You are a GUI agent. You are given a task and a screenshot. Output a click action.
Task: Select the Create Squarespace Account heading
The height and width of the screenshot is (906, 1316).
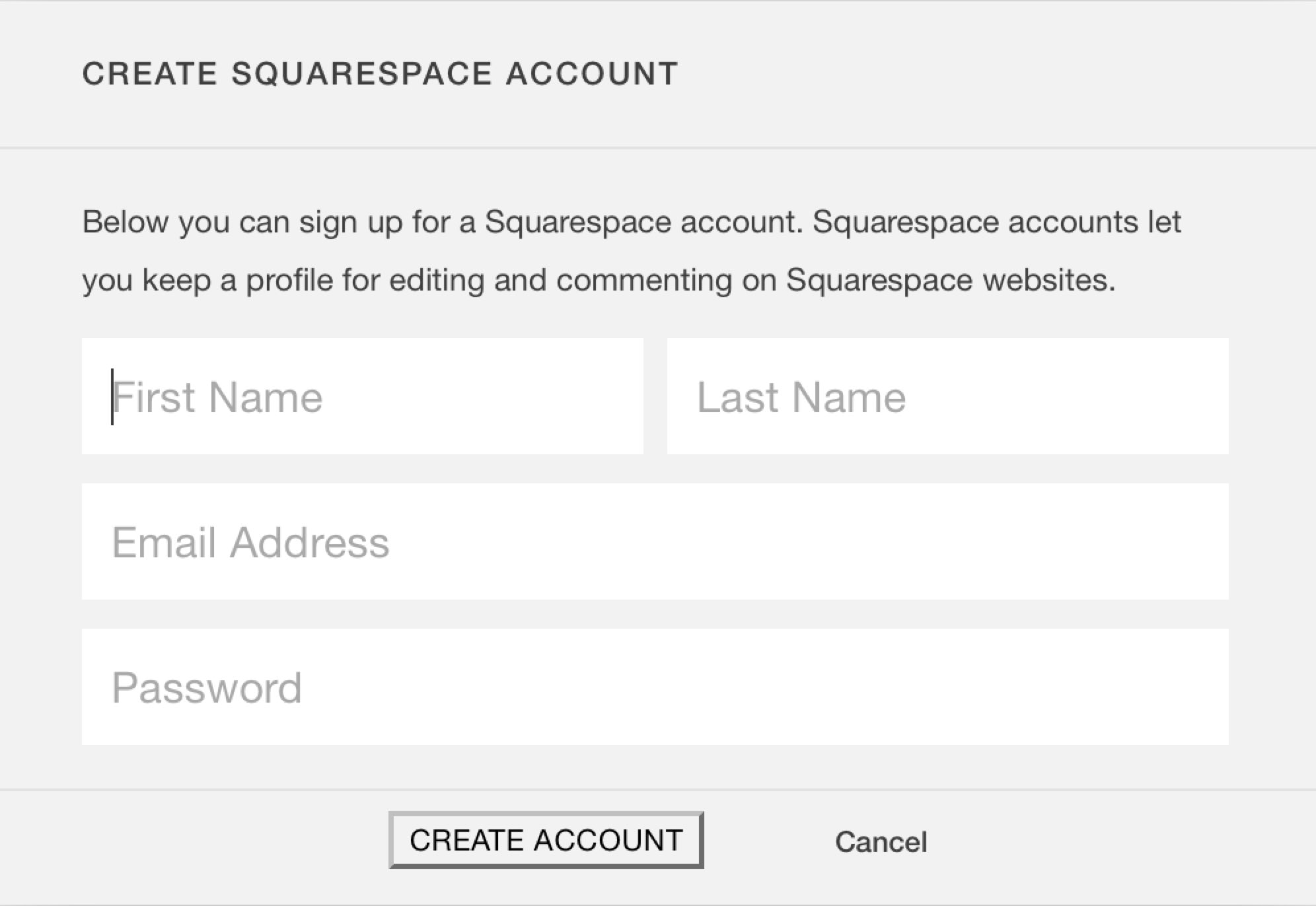[381, 73]
